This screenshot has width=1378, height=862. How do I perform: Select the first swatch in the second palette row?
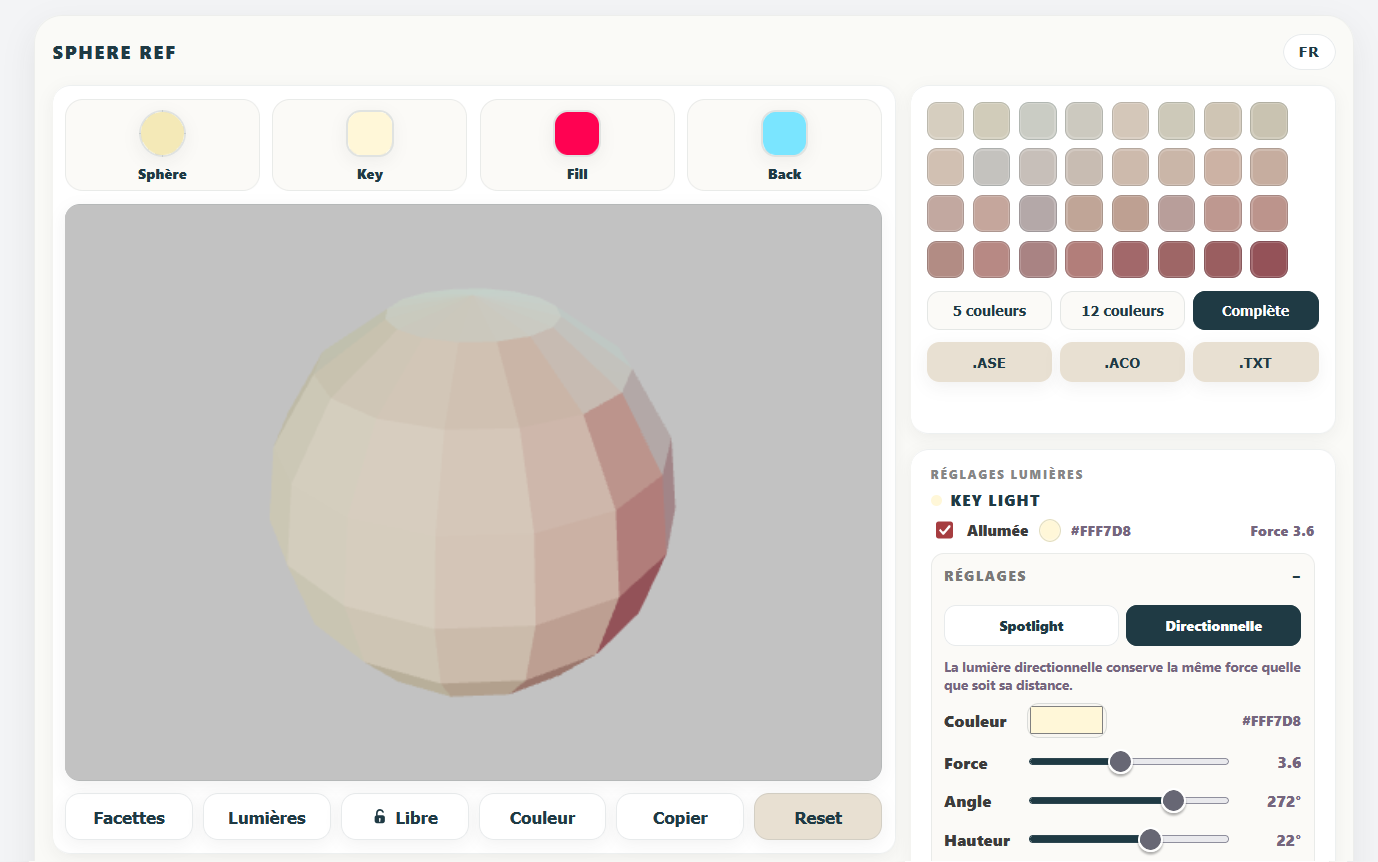[x=945, y=167]
